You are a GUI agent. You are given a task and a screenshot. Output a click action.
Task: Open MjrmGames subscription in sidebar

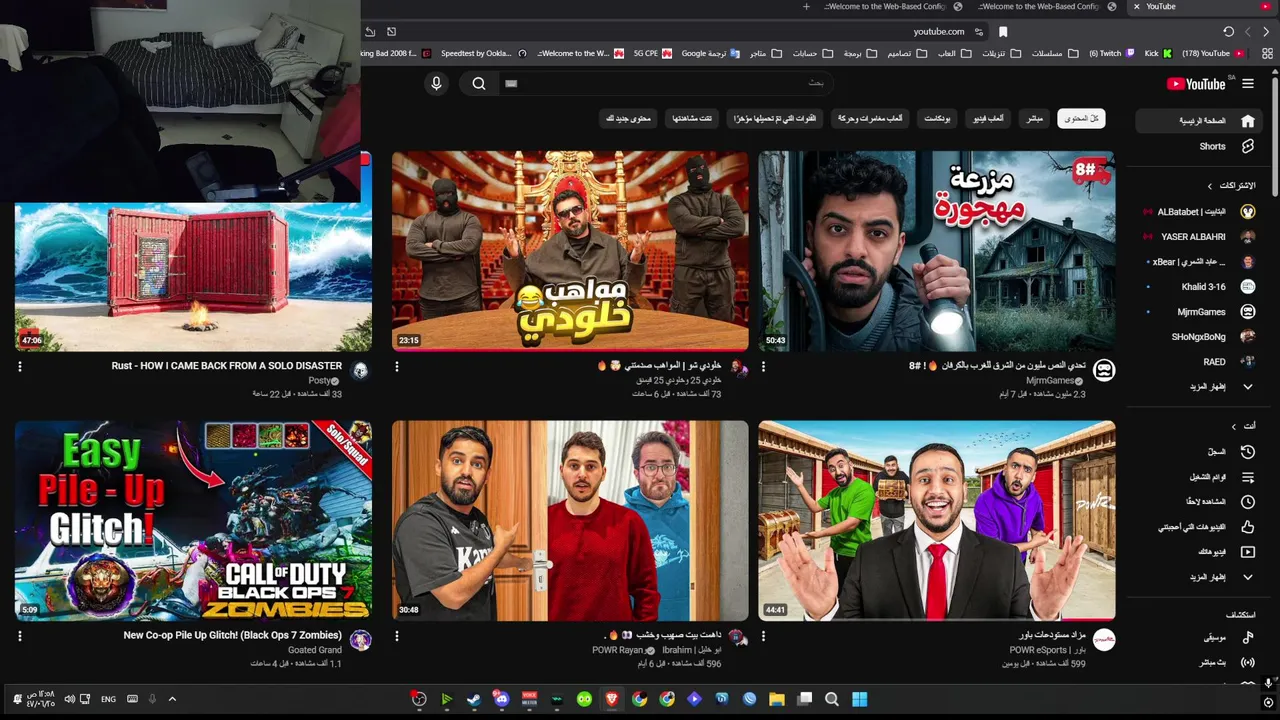[x=1198, y=312]
